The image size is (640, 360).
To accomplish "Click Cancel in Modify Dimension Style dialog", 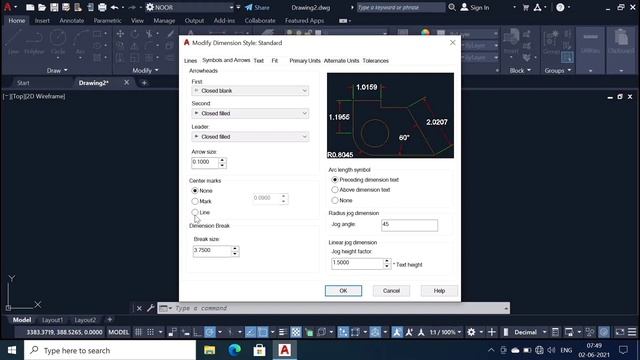I will tap(391, 291).
